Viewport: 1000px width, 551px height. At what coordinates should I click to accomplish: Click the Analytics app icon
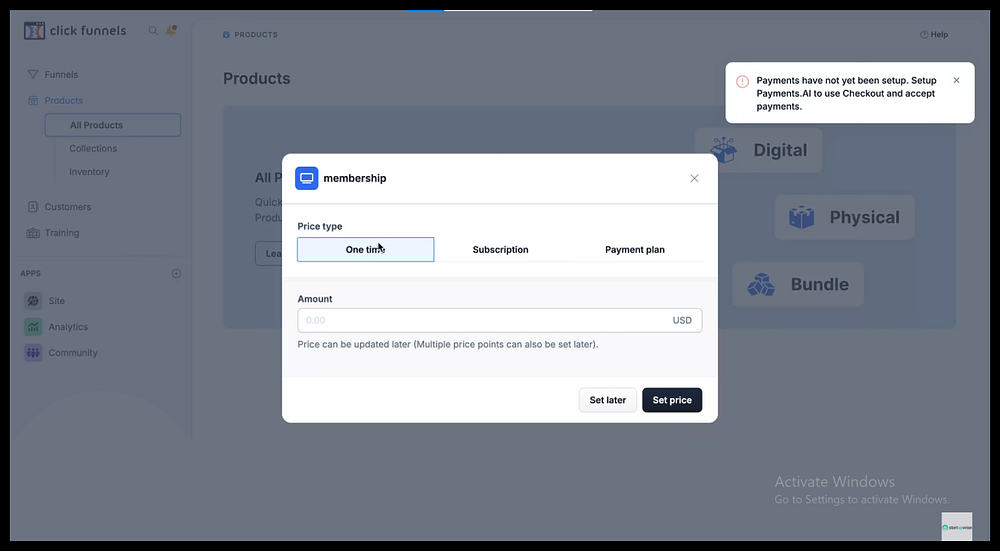click(x=33, y=327)
